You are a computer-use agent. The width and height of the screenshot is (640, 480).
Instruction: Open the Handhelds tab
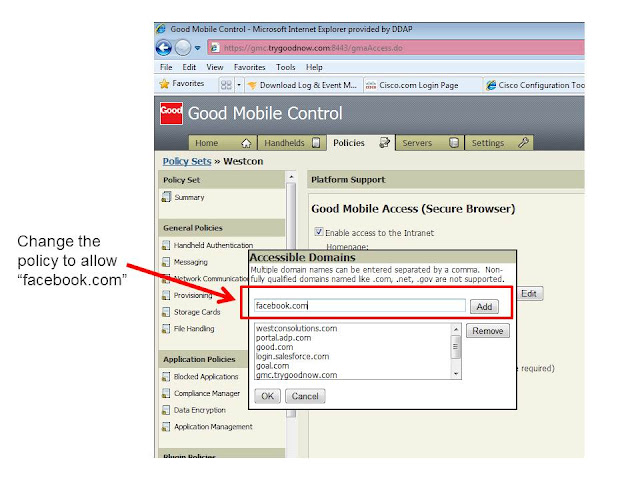tap(292, 143)
